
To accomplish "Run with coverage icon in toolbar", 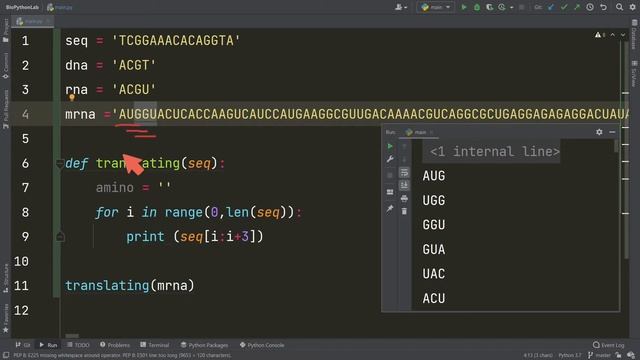I will (489, 7).
